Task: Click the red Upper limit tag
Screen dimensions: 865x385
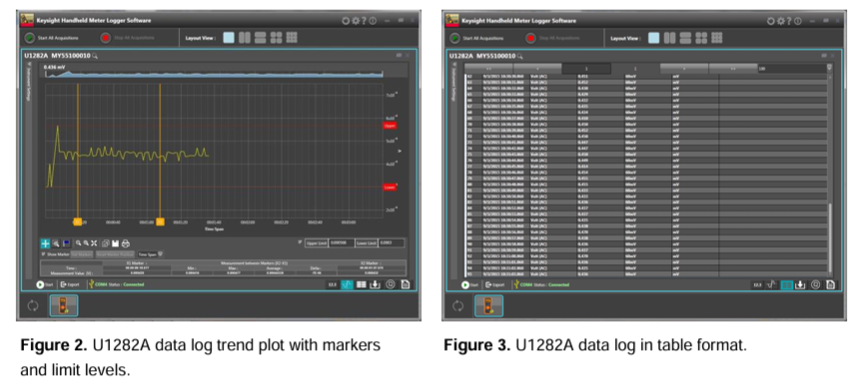Action: pyautogui.click(x=390, y=126)
